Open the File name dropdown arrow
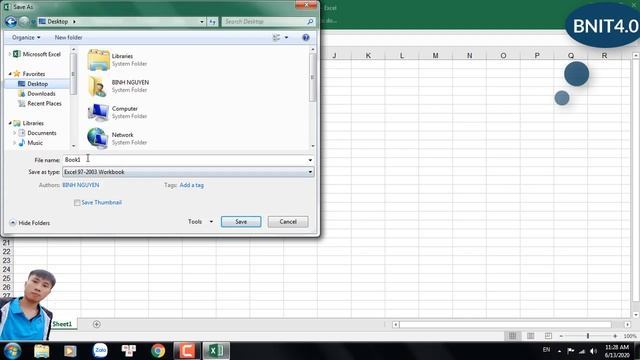This screenshot has width=640, height=360. (x=310, y=160)
